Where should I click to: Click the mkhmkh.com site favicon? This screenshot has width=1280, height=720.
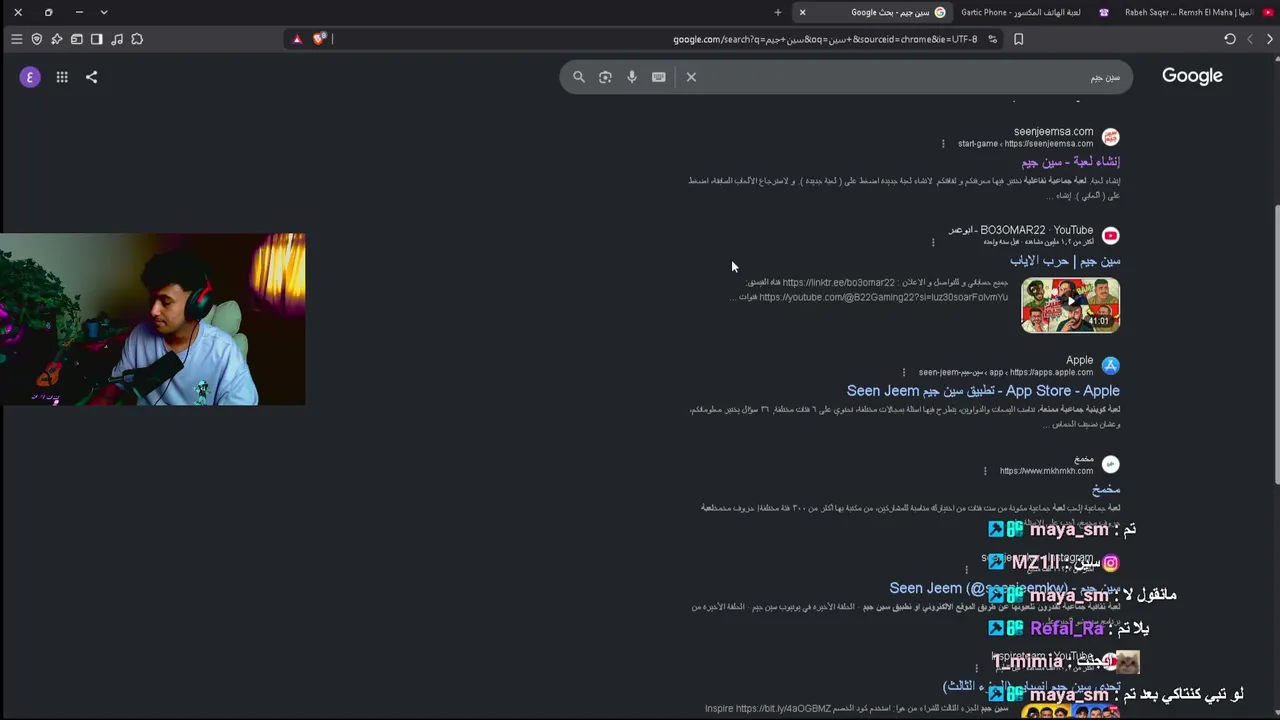pos(1110,464)
